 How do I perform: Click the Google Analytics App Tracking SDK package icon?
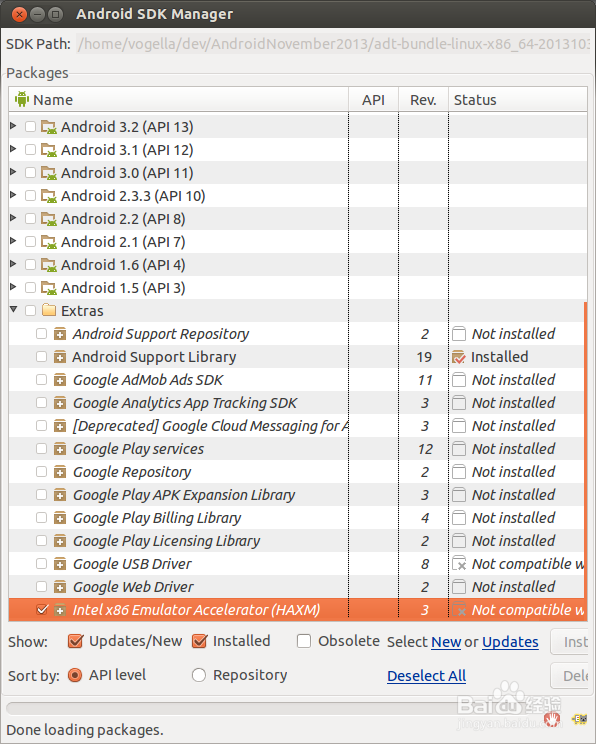(60, 403)
